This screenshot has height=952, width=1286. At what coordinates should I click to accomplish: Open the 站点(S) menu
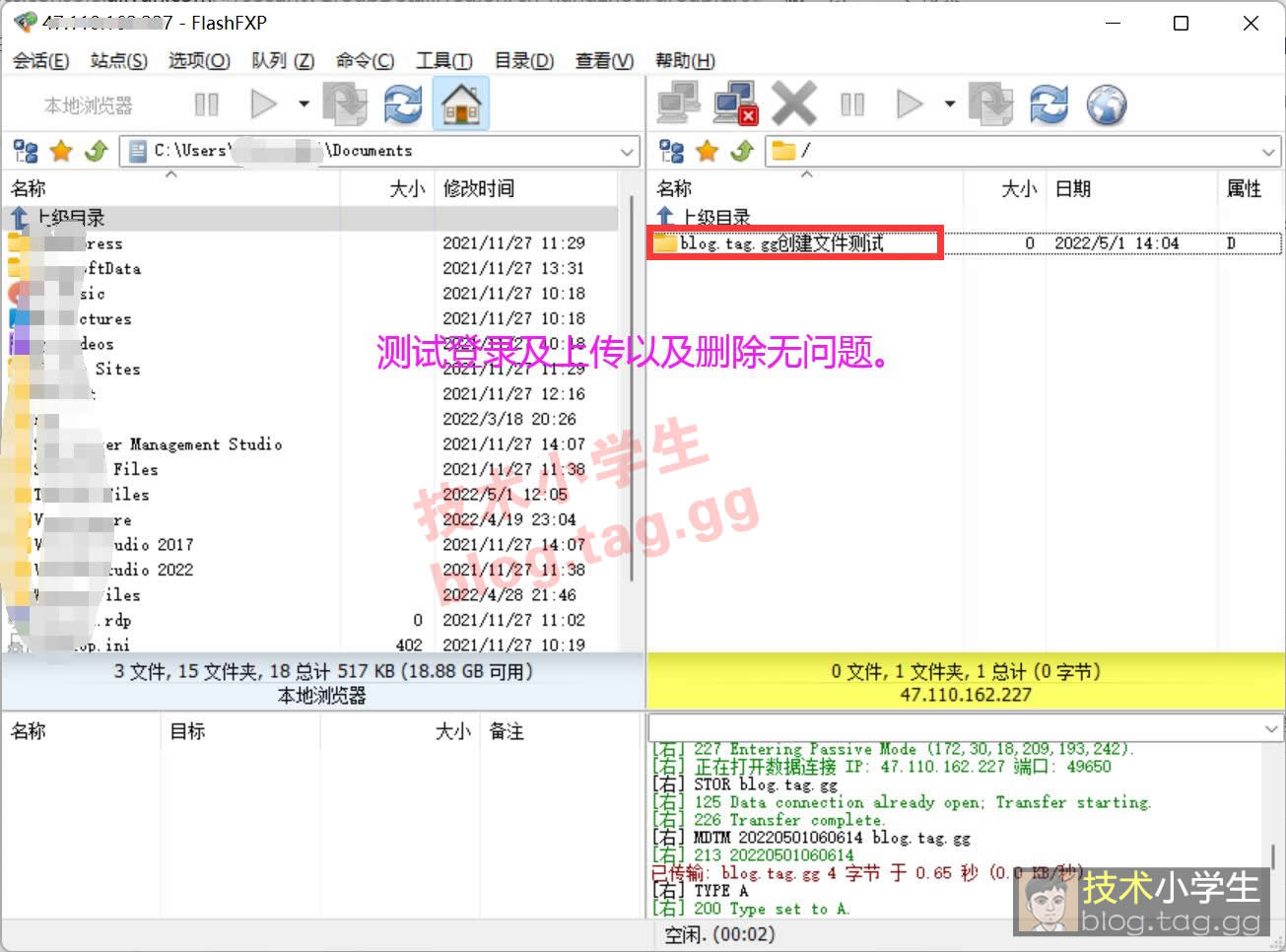click(118, 61)
